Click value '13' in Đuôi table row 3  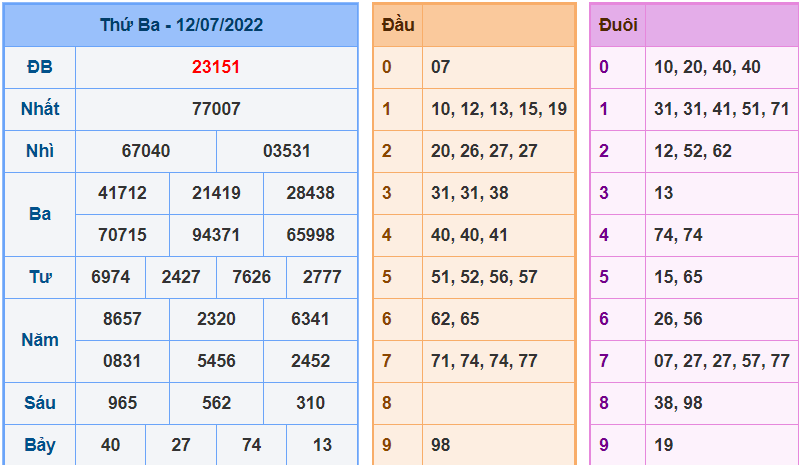(663, 193)
